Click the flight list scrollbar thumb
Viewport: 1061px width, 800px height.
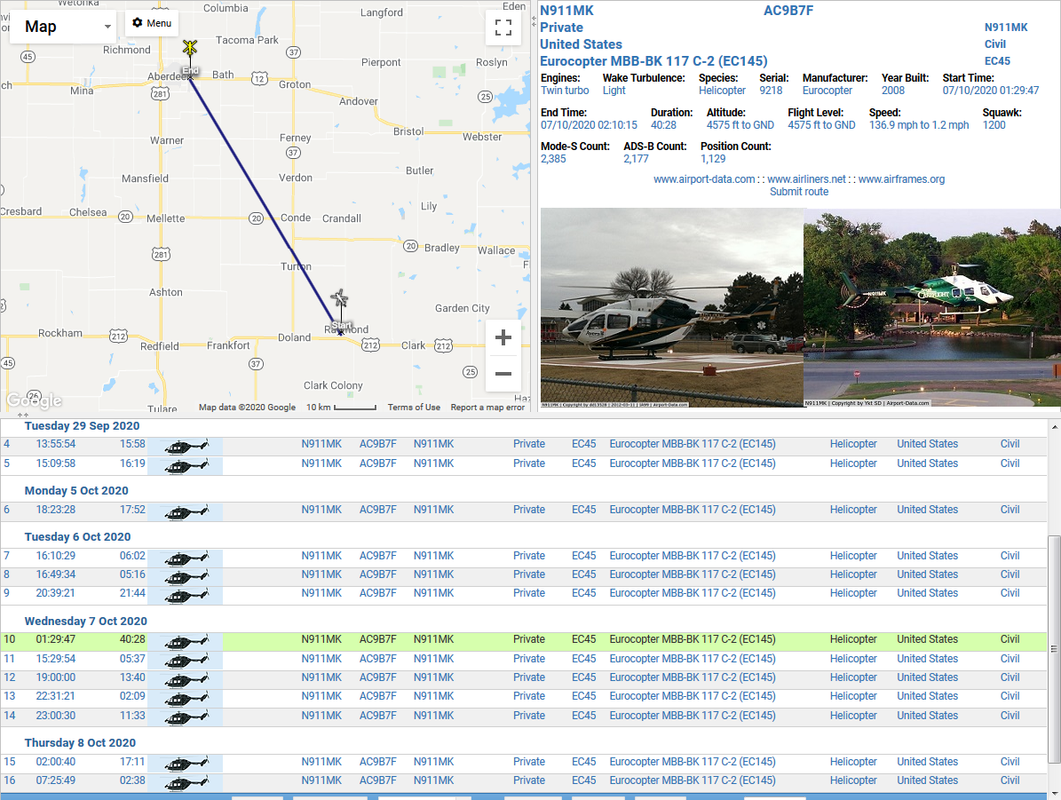(1054, 648)
